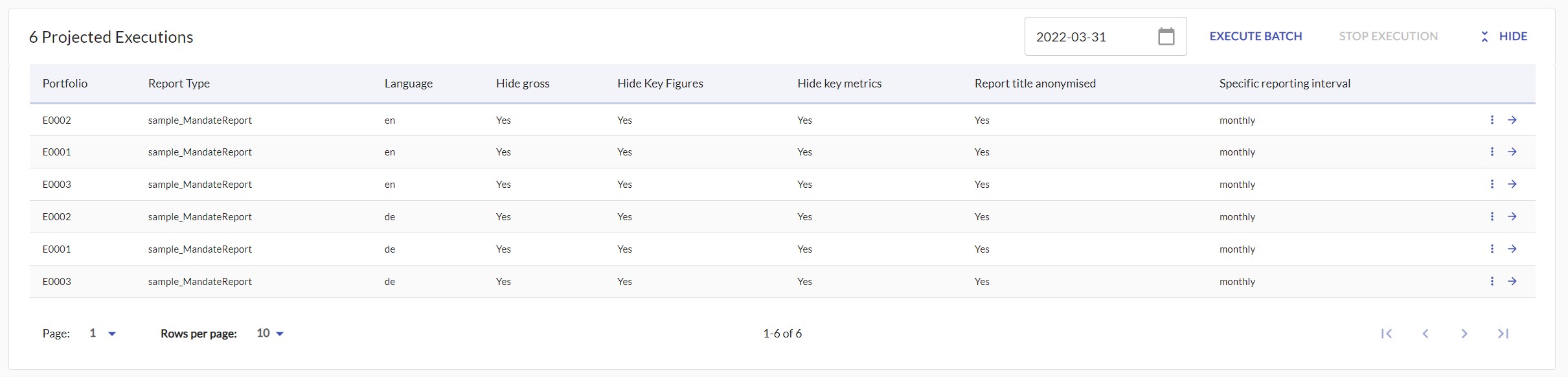Open three-dot menu for E0003 English row

pyautogui.click(x=1492, y=184)
